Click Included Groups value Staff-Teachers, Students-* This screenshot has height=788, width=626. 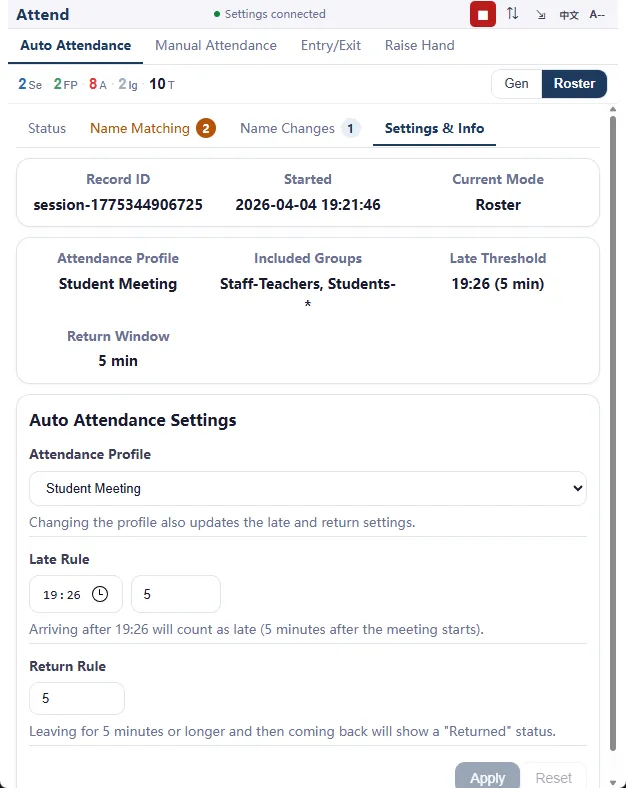pyautogui.click(x=308, y=293)
